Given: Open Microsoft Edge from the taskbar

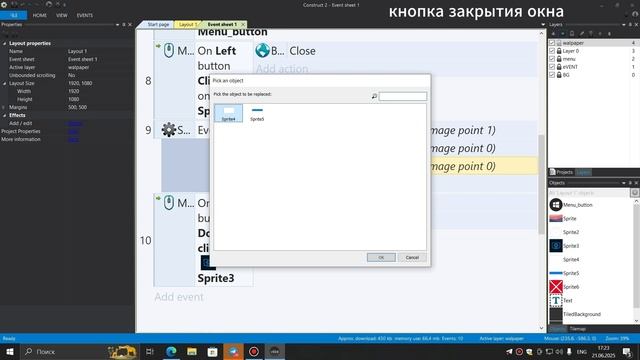Looking at the screenshot, I should coord(171,351).
